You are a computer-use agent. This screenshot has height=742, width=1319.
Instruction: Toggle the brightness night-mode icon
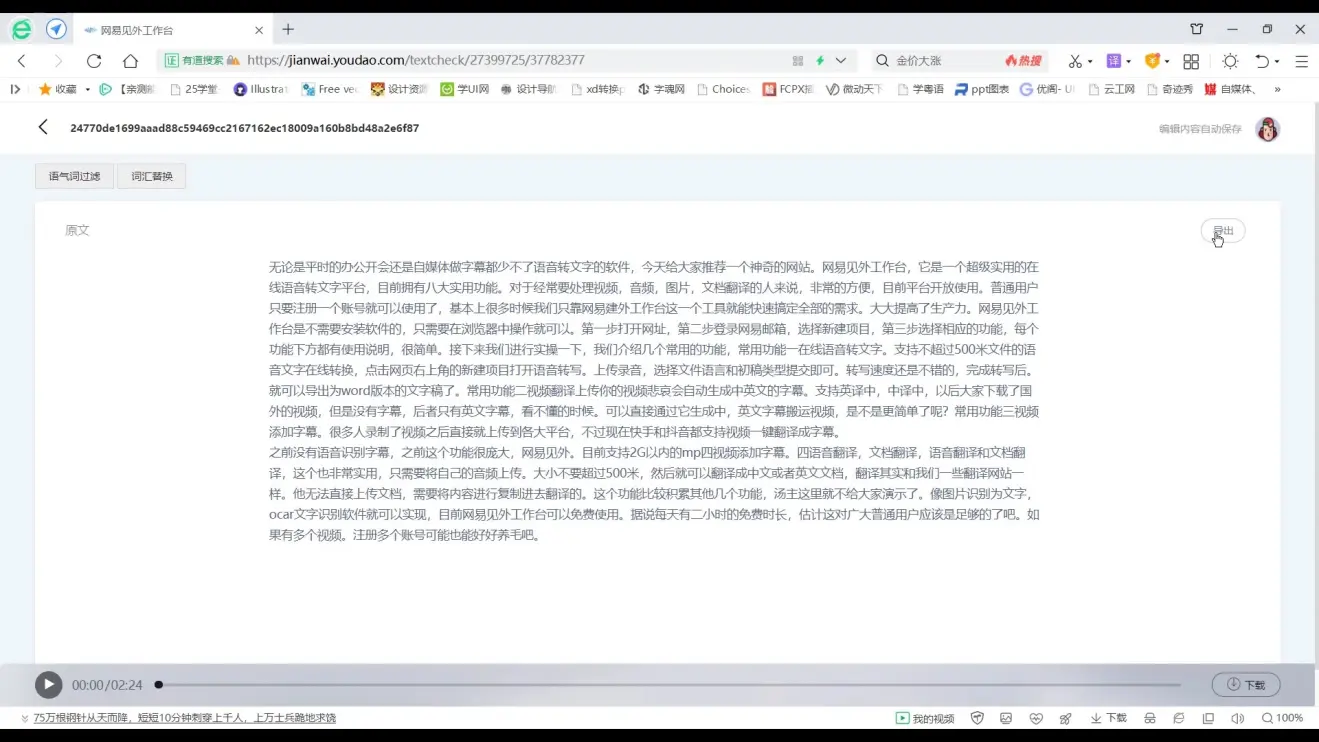(1230, 61)
